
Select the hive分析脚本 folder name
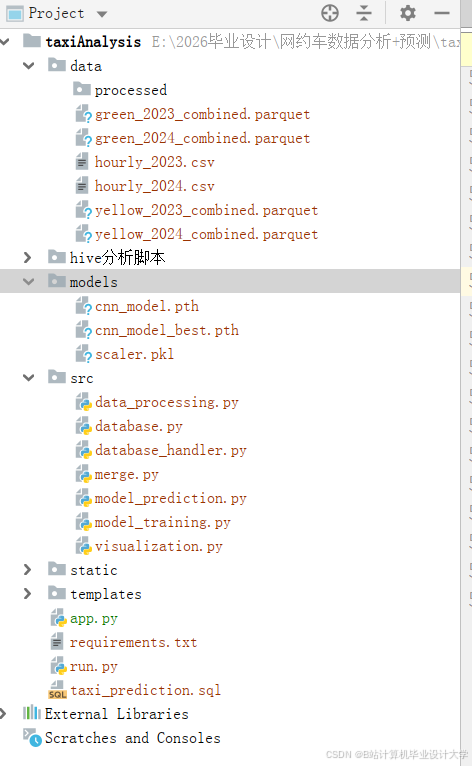(117, 257)
